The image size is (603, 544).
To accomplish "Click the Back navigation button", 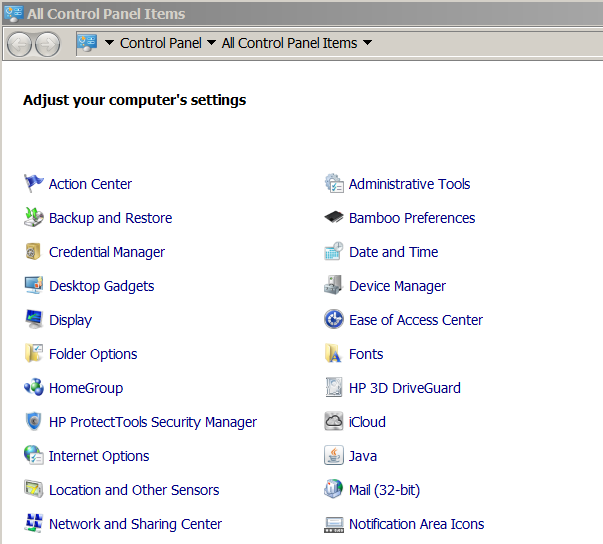I will pyautogui.click(x=19, y=44).
